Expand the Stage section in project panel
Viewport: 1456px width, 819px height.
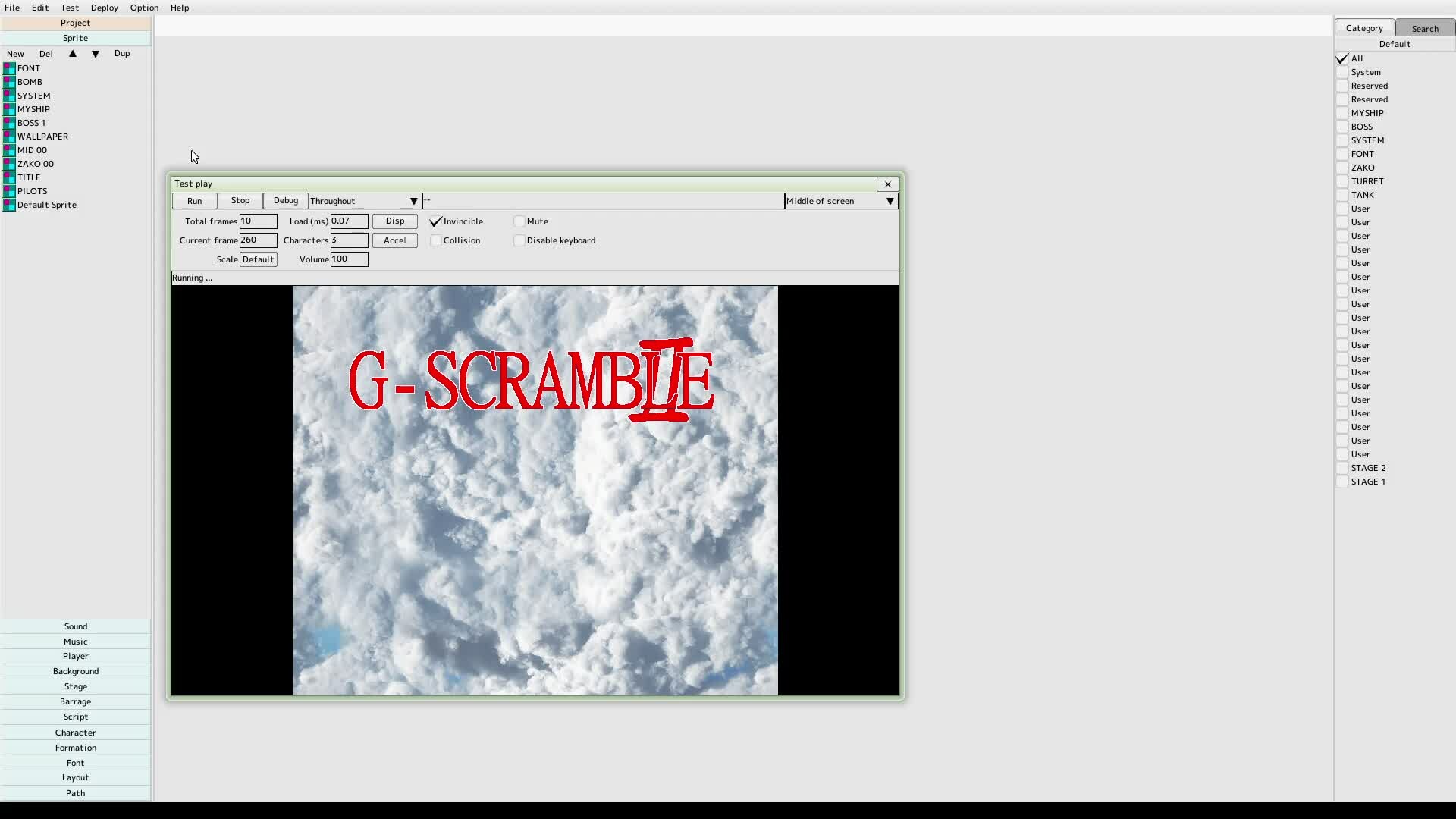(76, 686)
